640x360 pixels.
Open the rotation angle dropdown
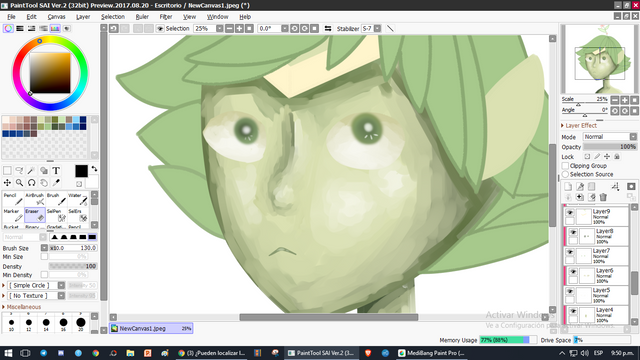284,29
